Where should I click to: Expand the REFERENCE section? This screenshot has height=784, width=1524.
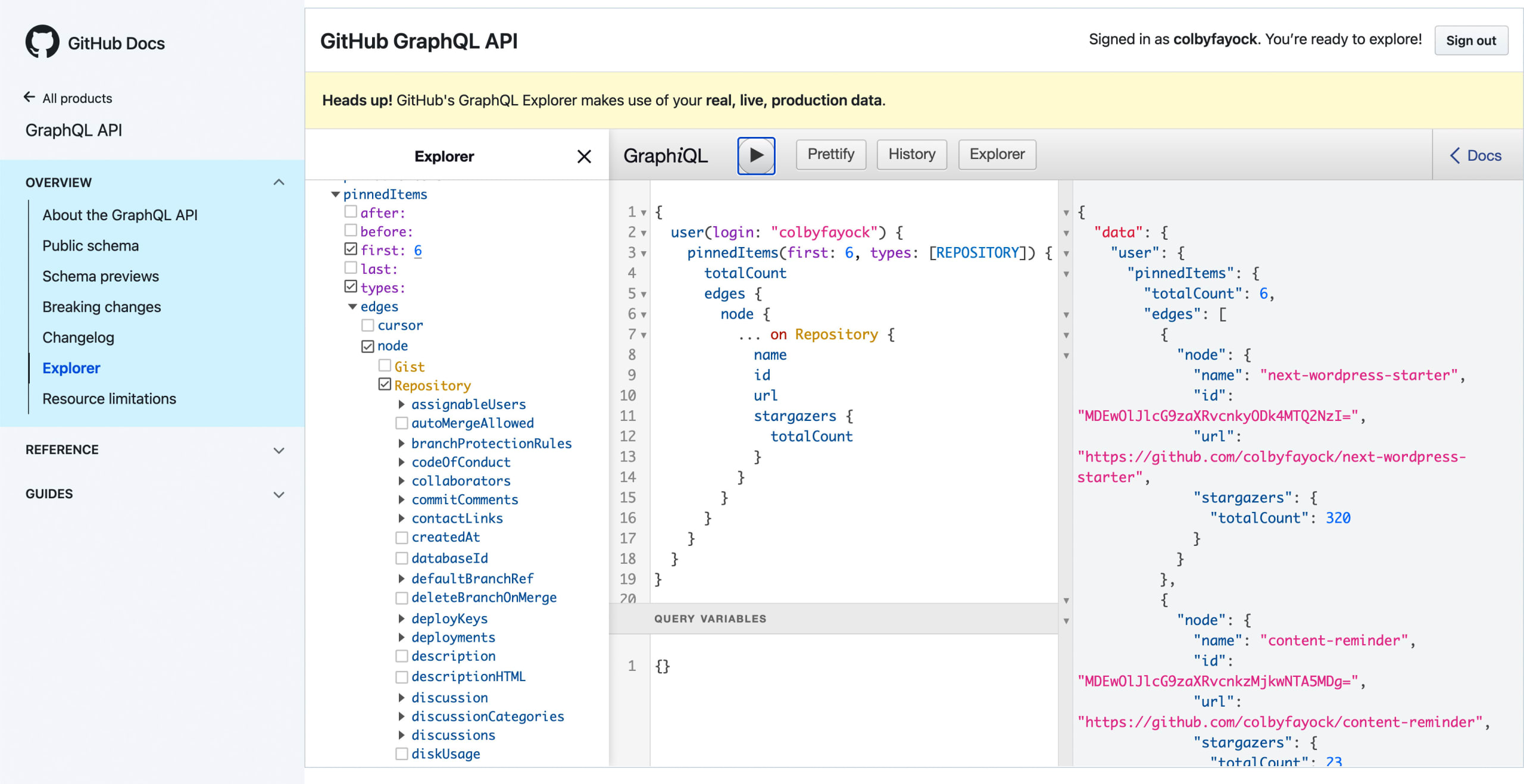coord(279,450)
